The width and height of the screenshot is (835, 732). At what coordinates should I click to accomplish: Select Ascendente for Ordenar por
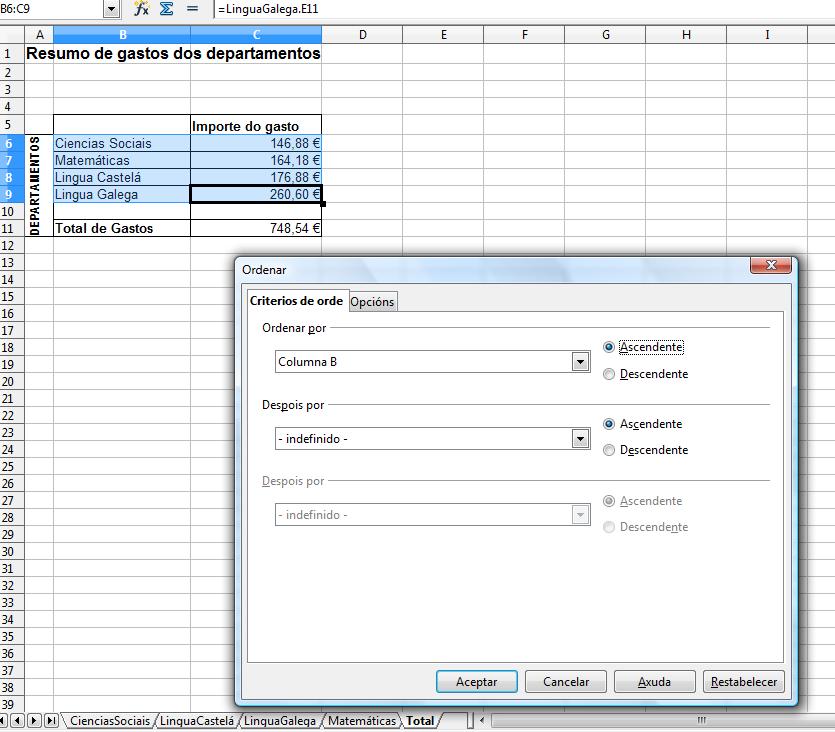point(609,347)
